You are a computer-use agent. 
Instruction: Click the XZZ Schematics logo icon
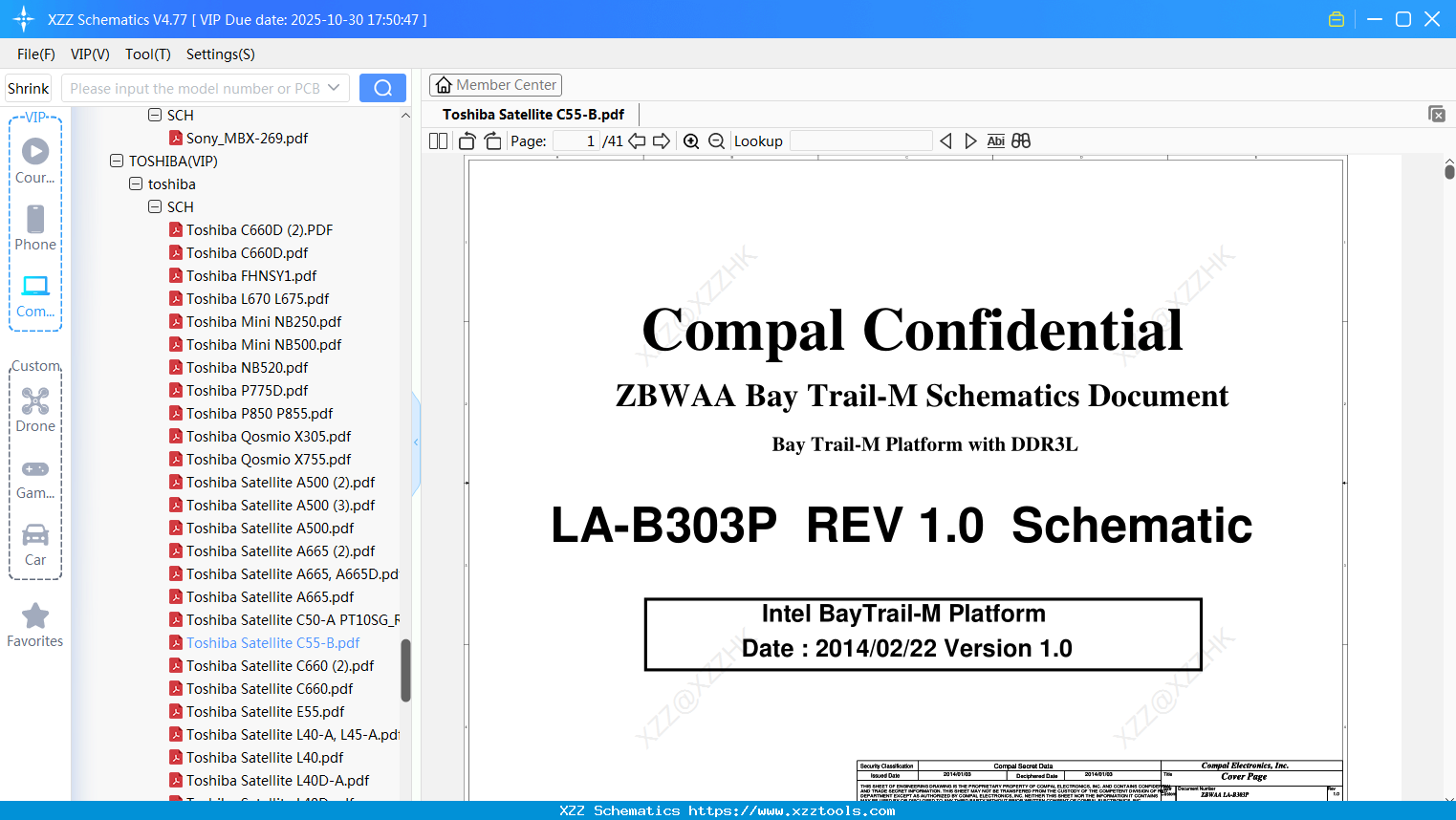coord(24,19)
